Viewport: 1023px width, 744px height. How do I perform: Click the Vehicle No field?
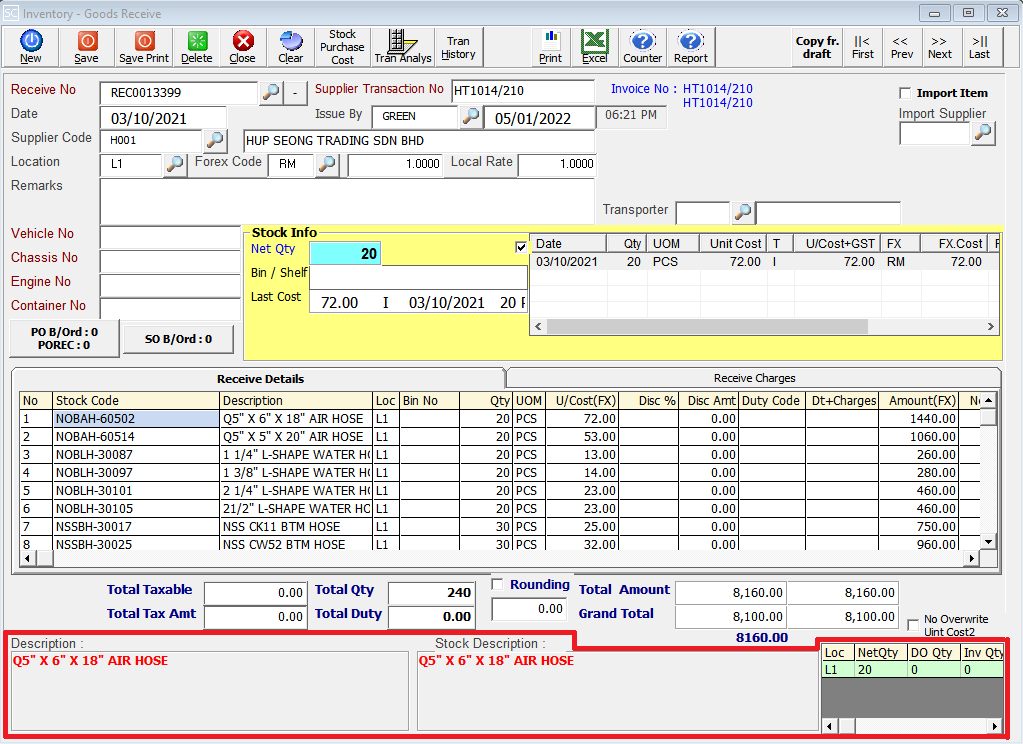[x=171, y=236]
